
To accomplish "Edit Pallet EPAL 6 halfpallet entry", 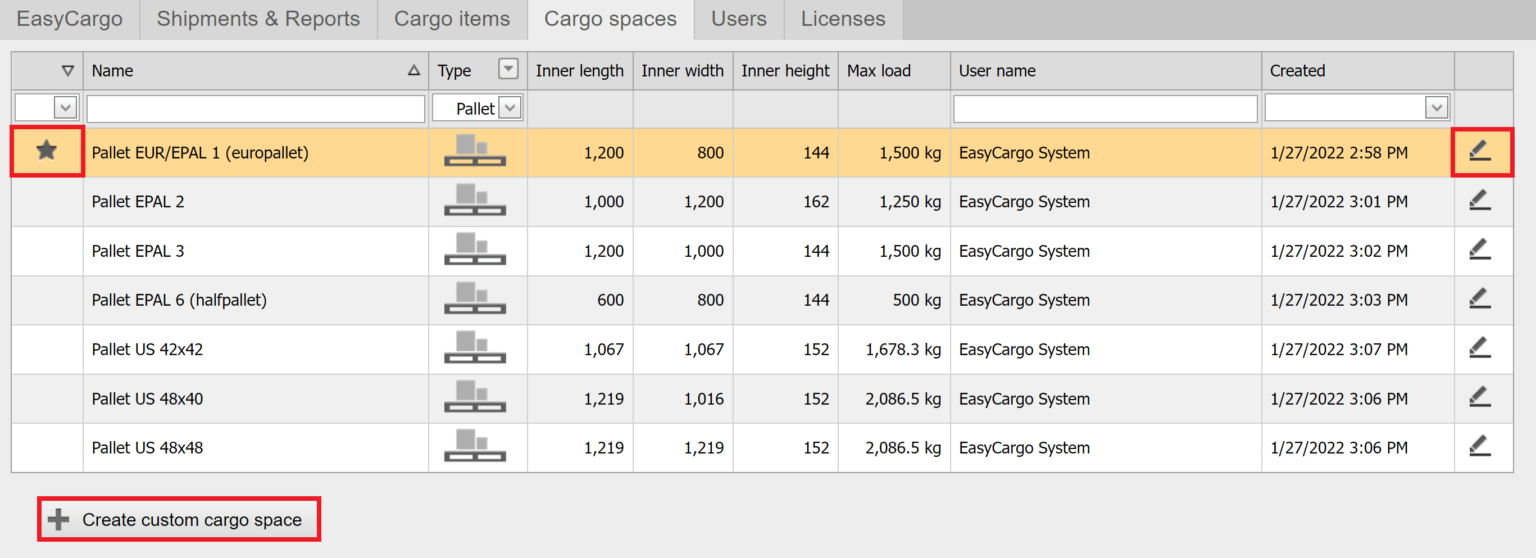I will pyautogui.click(x=1480, y=299).
